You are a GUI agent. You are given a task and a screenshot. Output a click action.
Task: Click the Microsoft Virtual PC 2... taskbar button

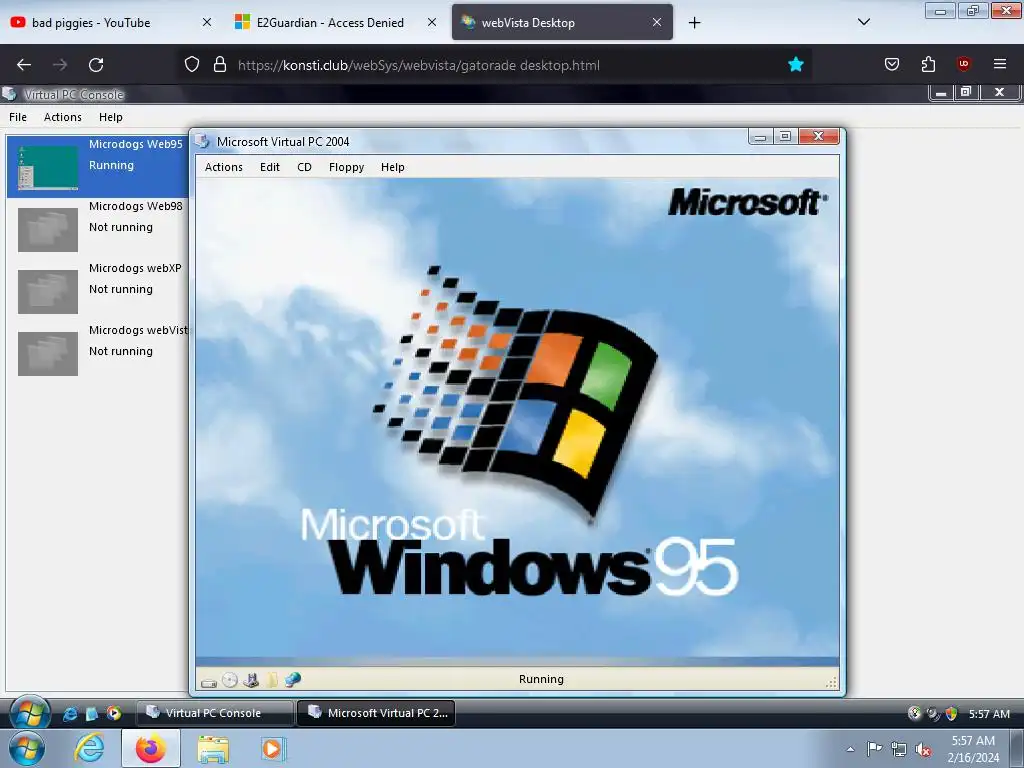[376, 713]
